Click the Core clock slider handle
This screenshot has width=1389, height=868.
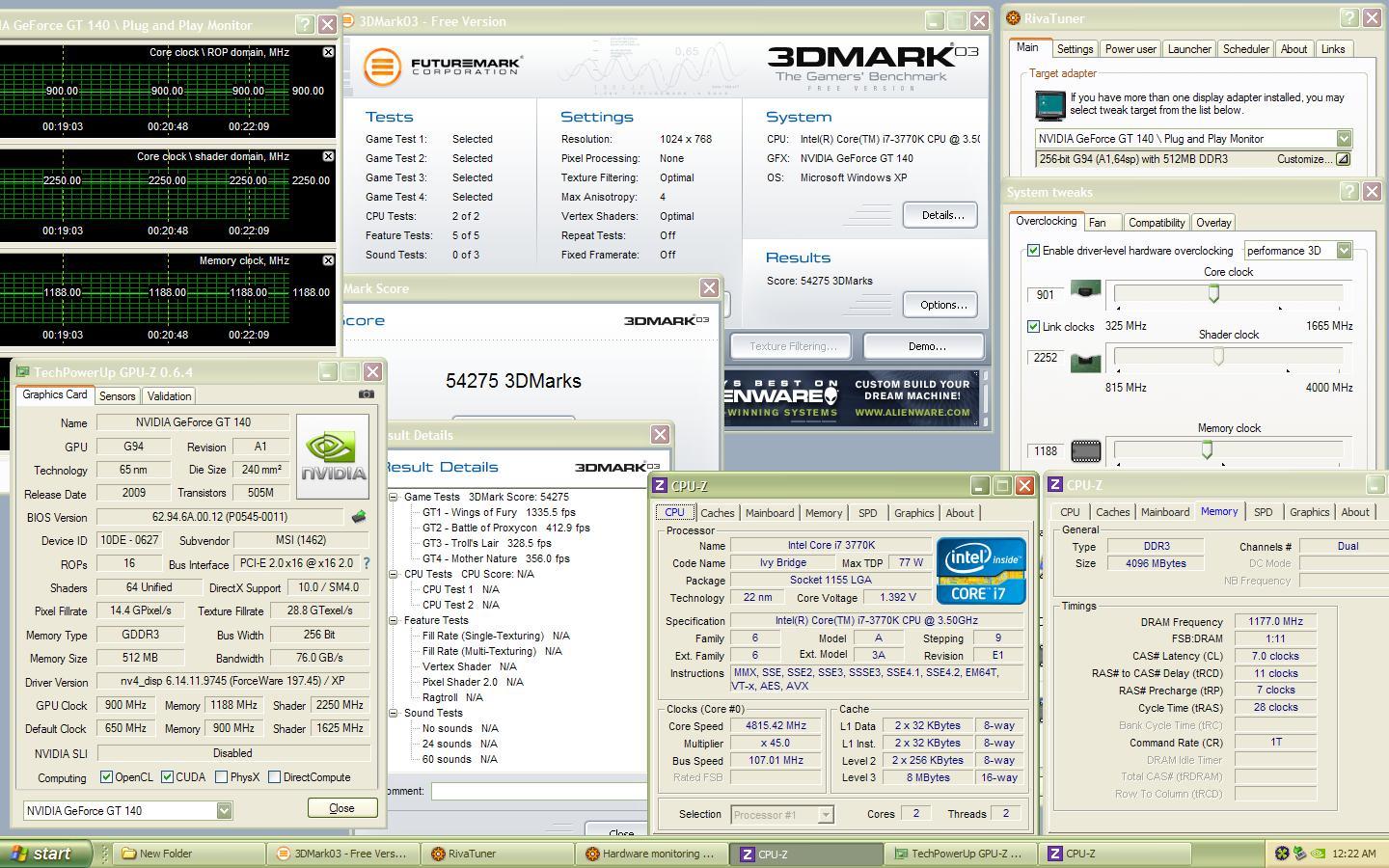coord(1213,293)
